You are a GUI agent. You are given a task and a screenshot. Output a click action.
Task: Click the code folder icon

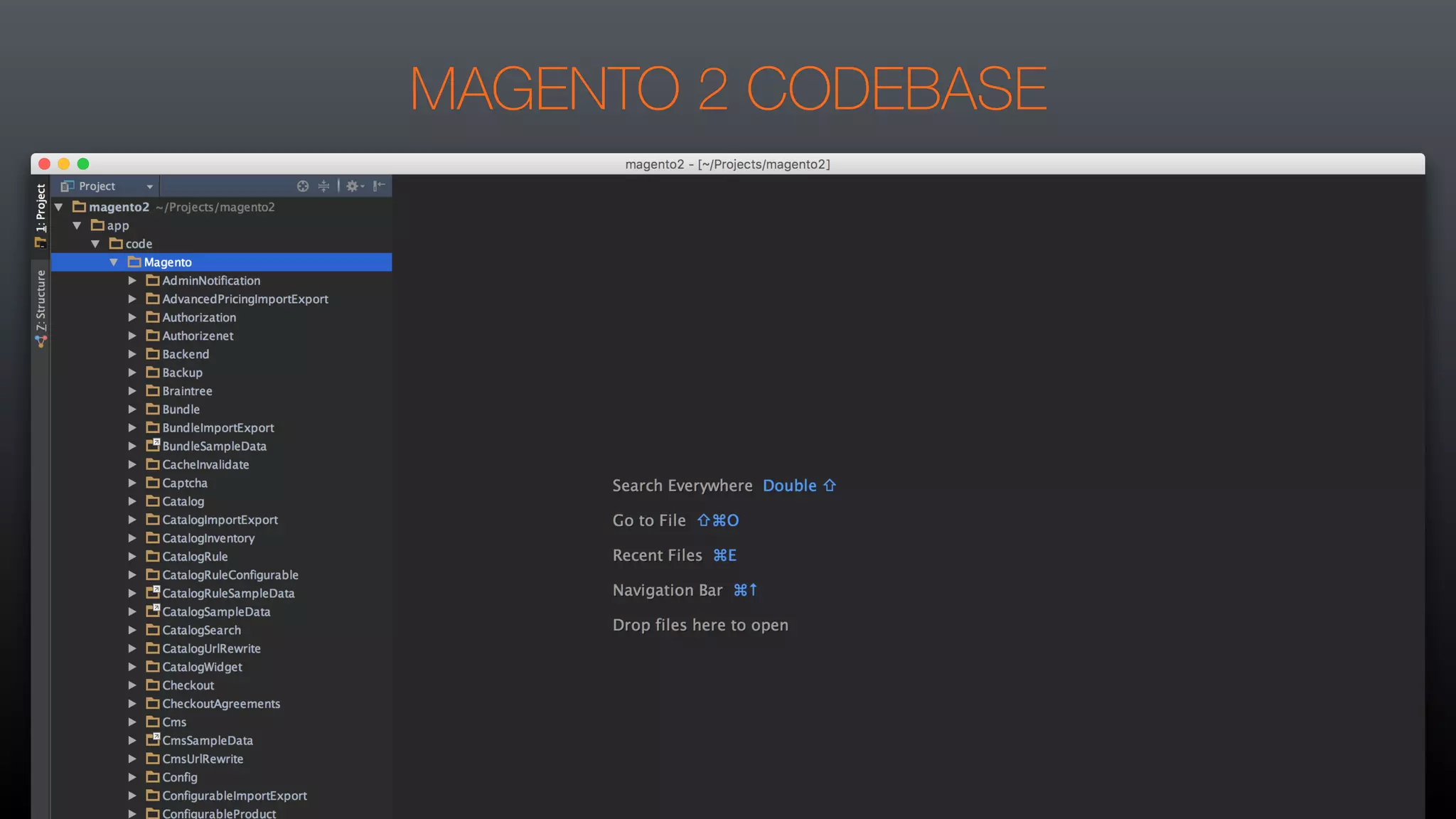(x=117, y=243)
